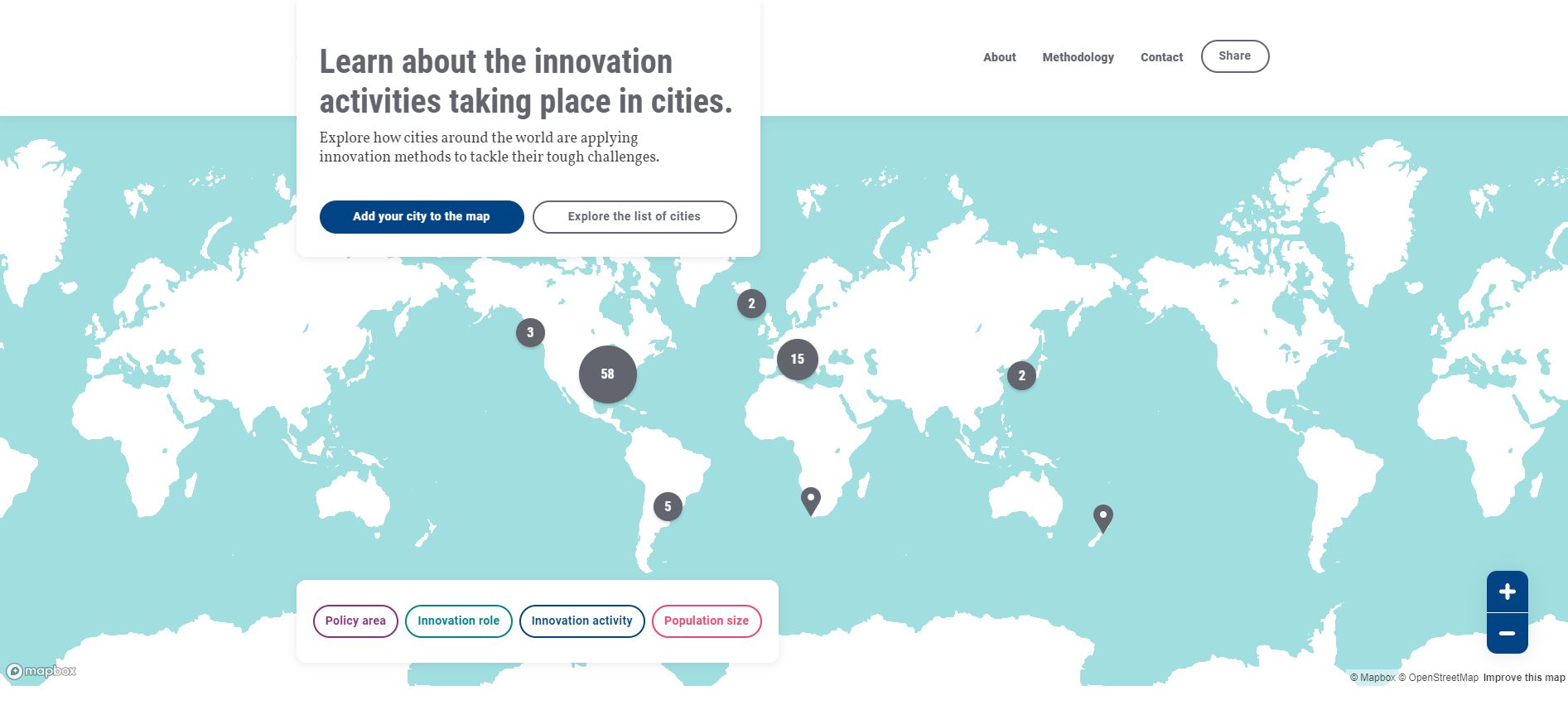1568x710 pixels.
Task: Click the 2-city cluster in East Asia
Action: [x=1021, y=376]
